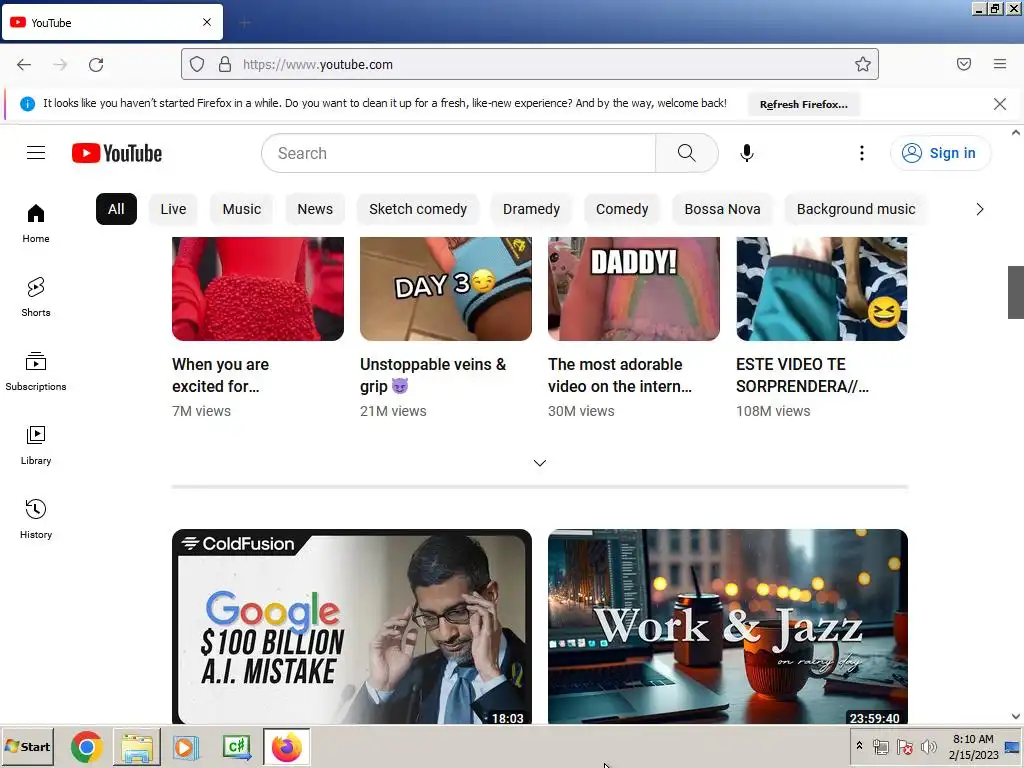The height and width of the screenshot is (768, 1024).
Task: Open Library in the sidebar
Action: pos(36,445)
